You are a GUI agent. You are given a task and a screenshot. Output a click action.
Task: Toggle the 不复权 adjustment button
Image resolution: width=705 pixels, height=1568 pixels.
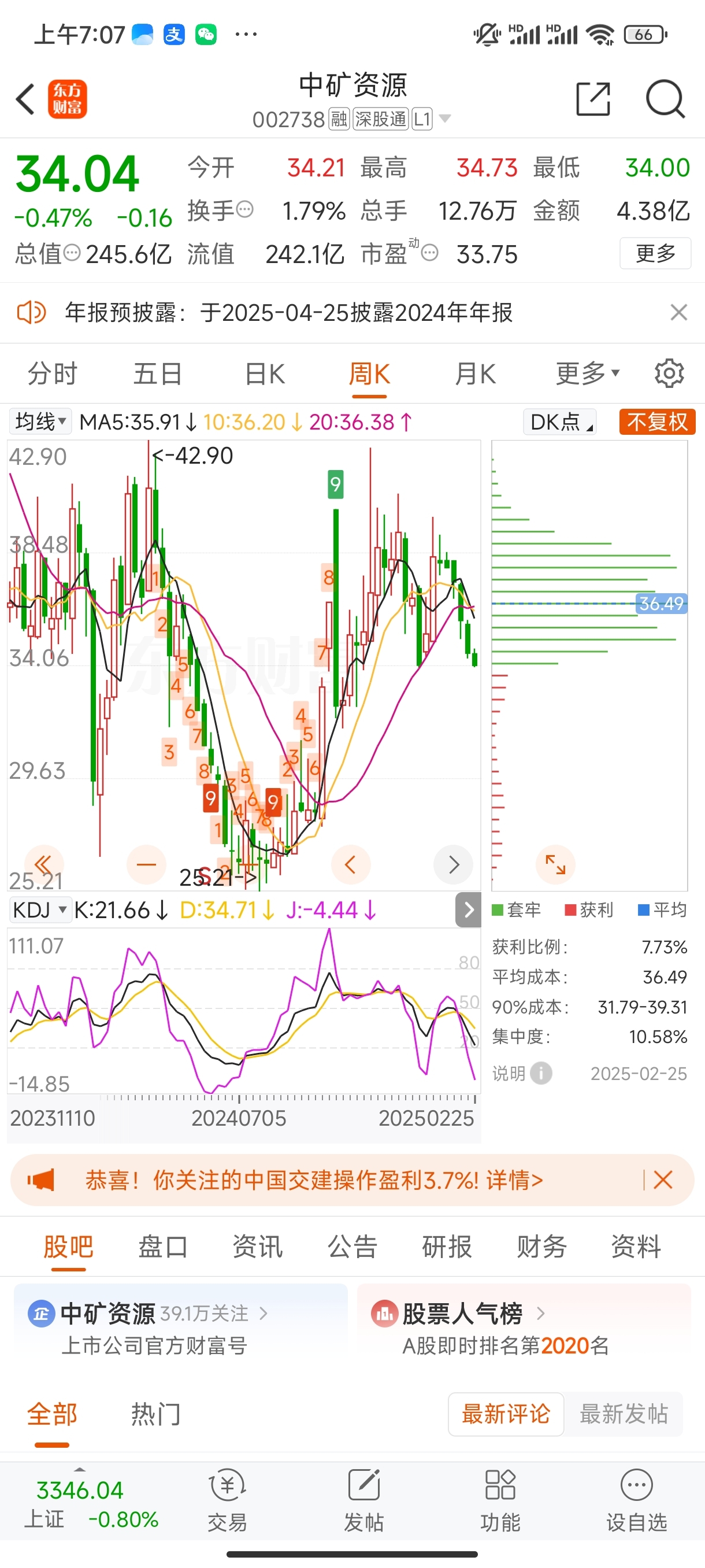pos(657,421)
